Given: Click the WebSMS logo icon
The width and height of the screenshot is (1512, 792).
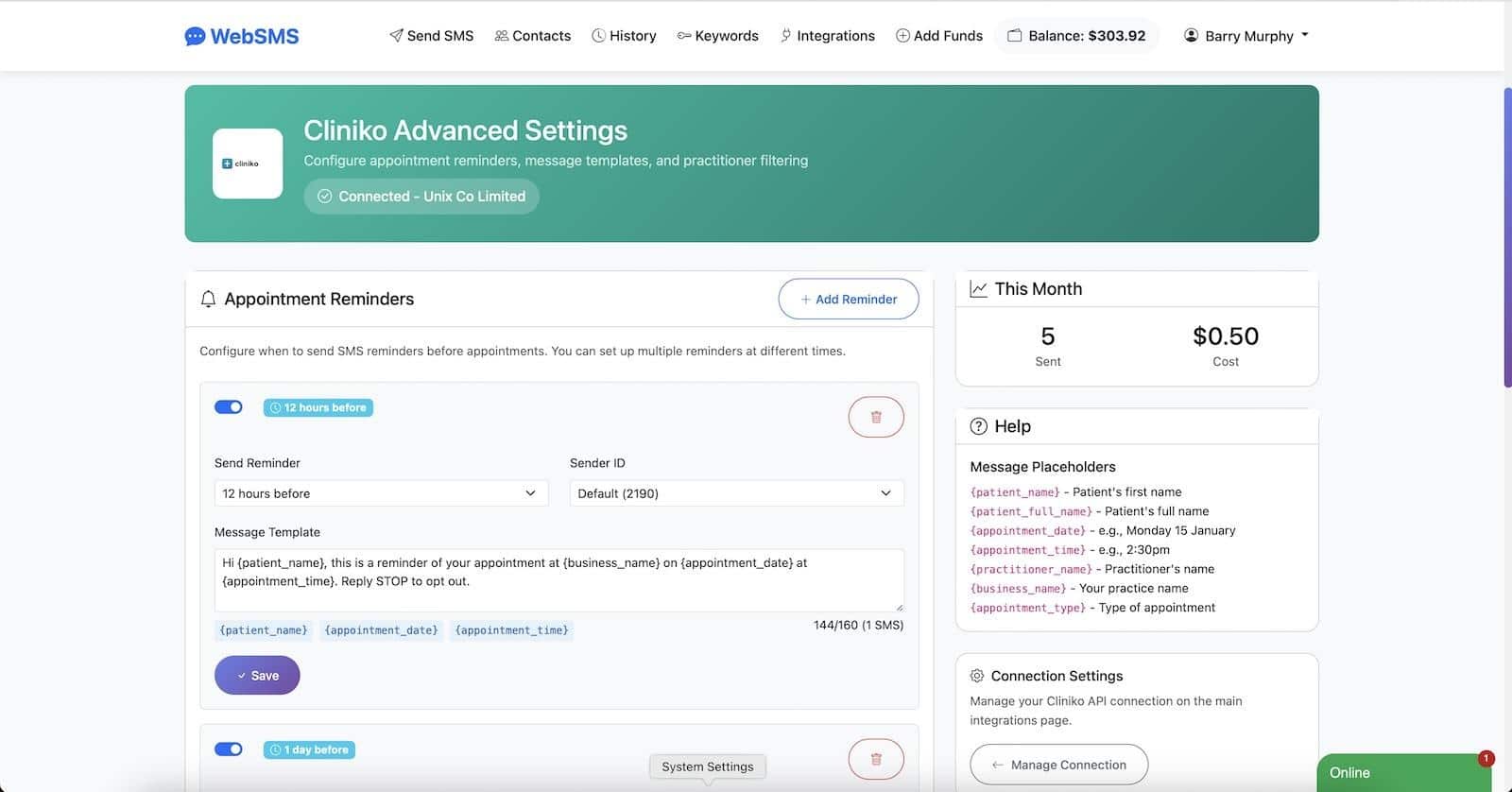Looking at the screenshot, I should click(195, 36).
